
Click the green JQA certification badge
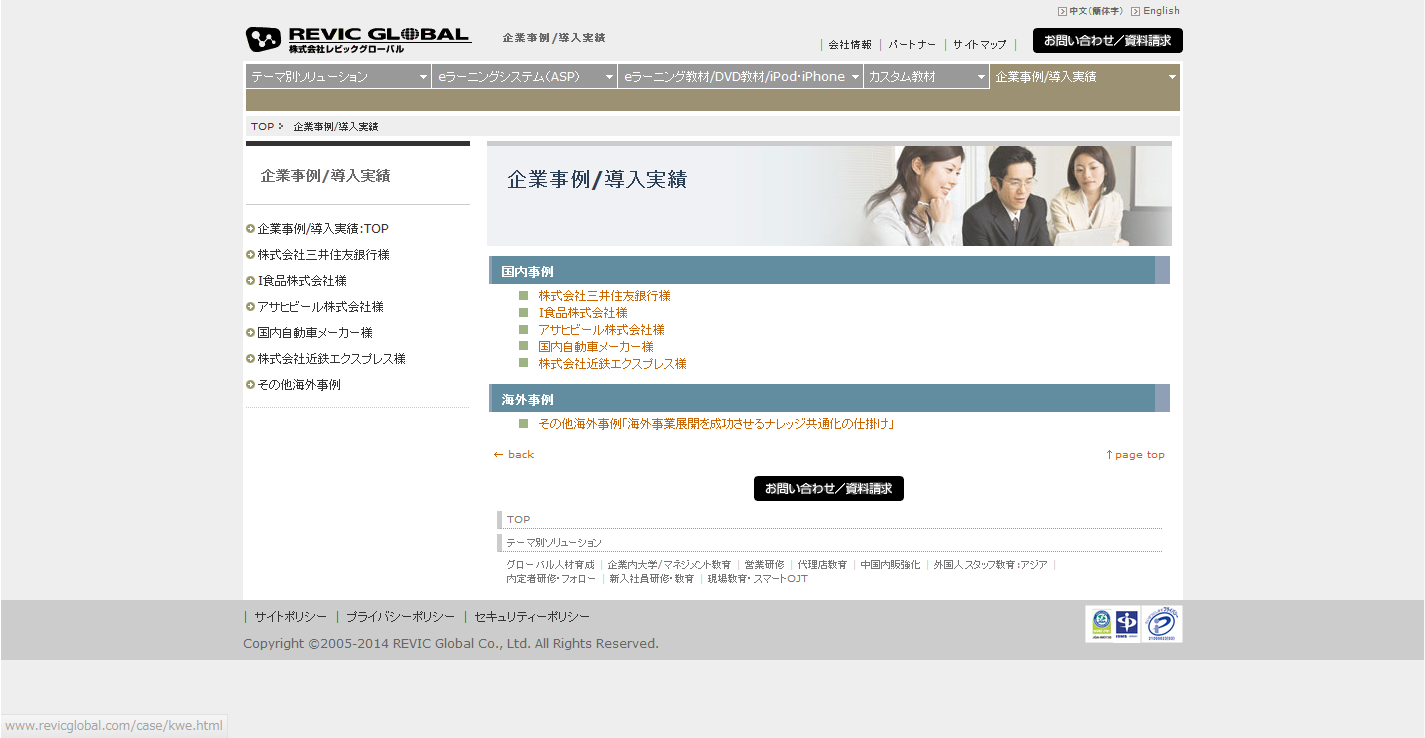click(x=1101, y=624)
